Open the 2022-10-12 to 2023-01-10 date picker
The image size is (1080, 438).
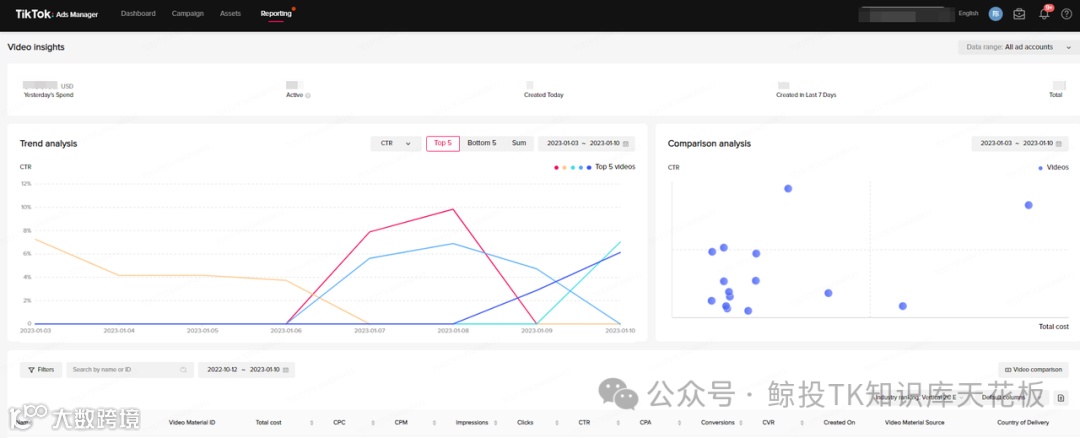click(x=247, y=370)
